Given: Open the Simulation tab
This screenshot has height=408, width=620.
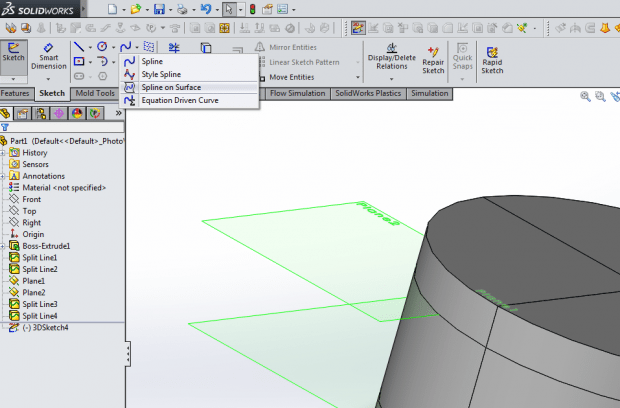Looking at the screenshot, I should tap(429, 93).
